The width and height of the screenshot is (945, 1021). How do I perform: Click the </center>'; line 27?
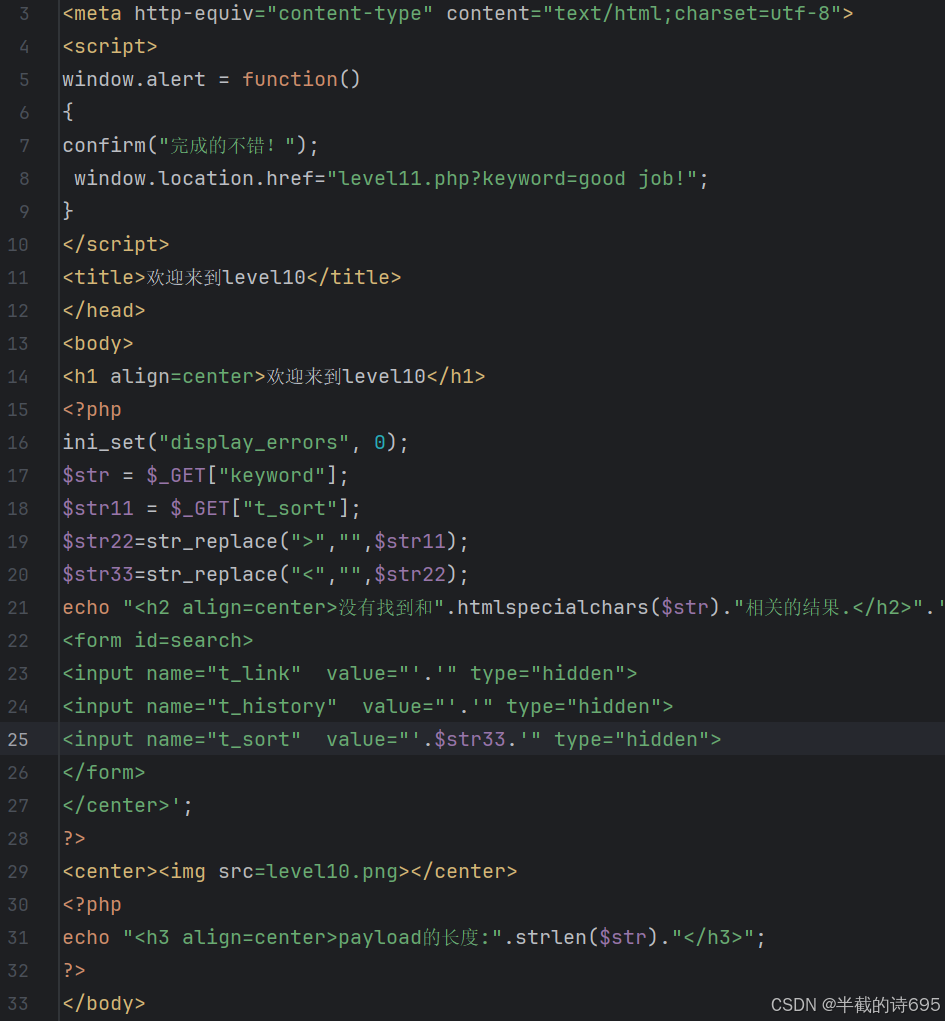coord(128,806)
